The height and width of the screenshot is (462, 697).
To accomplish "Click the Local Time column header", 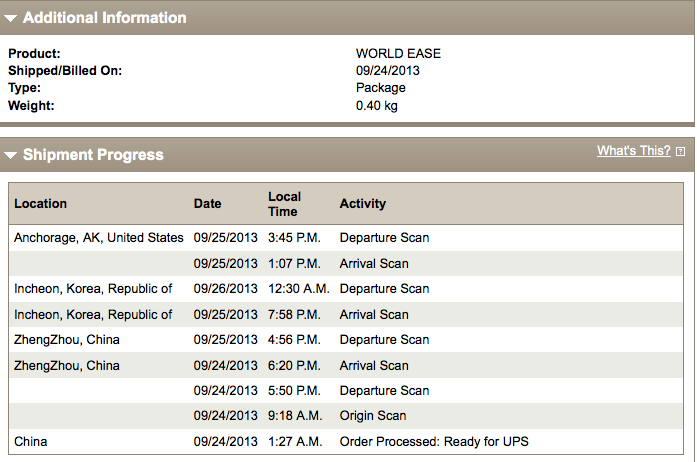I will click(284, 204).
